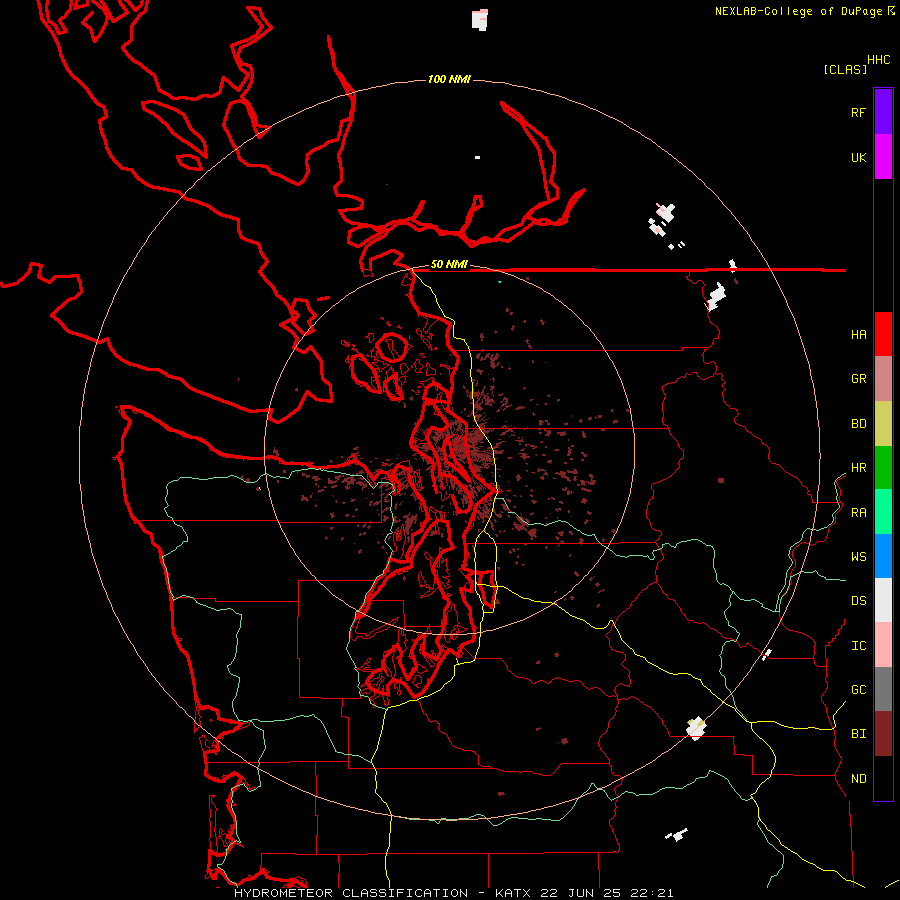
Task: Click the 22 JUN 25 date text
Action: tap(581, 893)
